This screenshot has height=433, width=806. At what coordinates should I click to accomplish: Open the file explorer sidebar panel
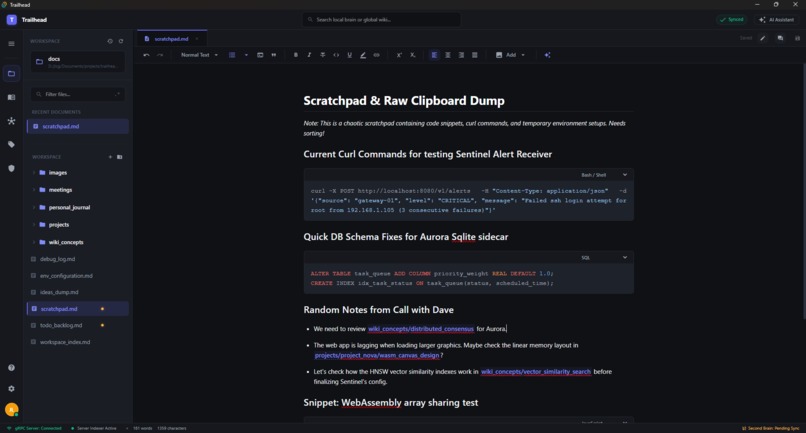11,74
